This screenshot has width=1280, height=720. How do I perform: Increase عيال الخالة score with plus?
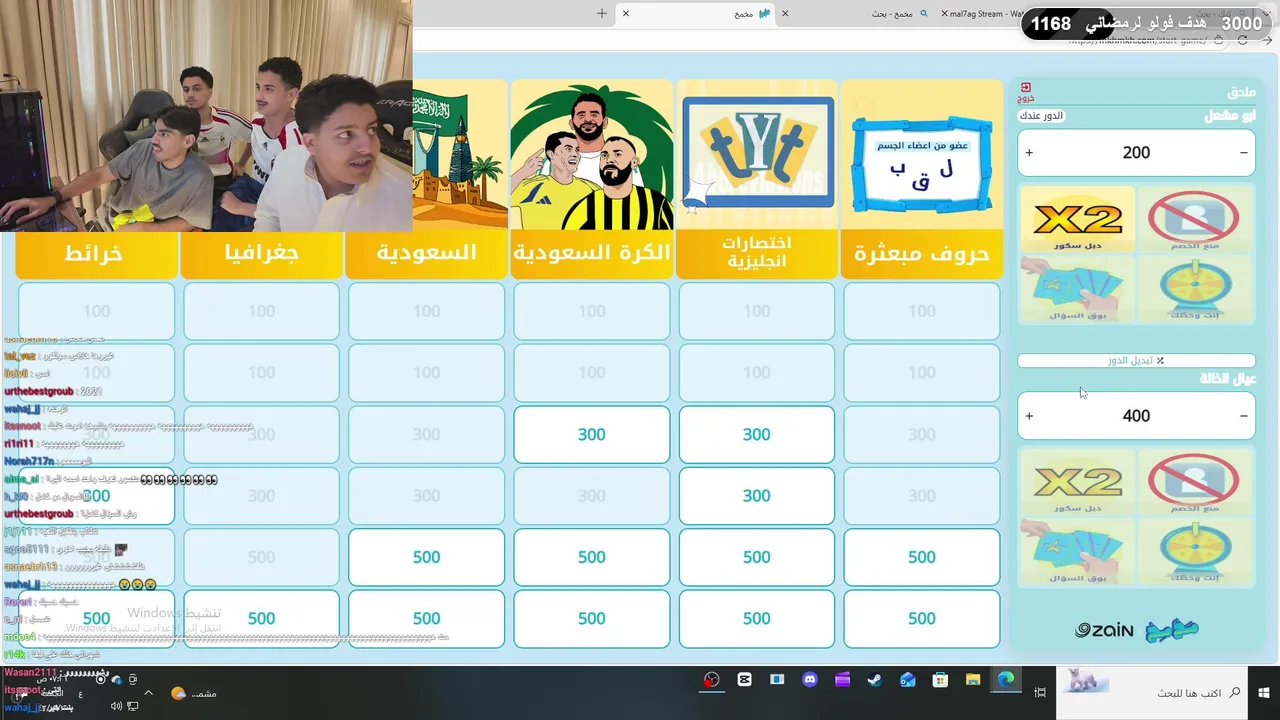coord(1029,416)
